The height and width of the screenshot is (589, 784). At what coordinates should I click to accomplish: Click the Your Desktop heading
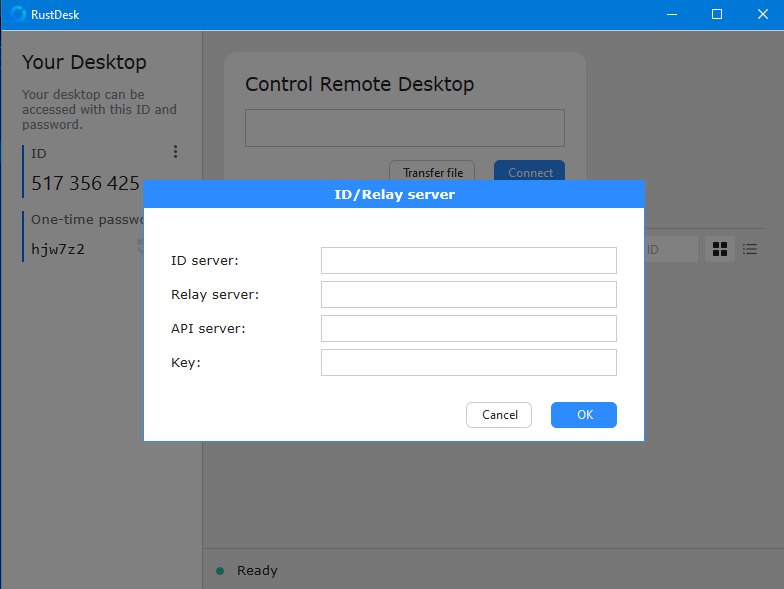tap(84, 62)
